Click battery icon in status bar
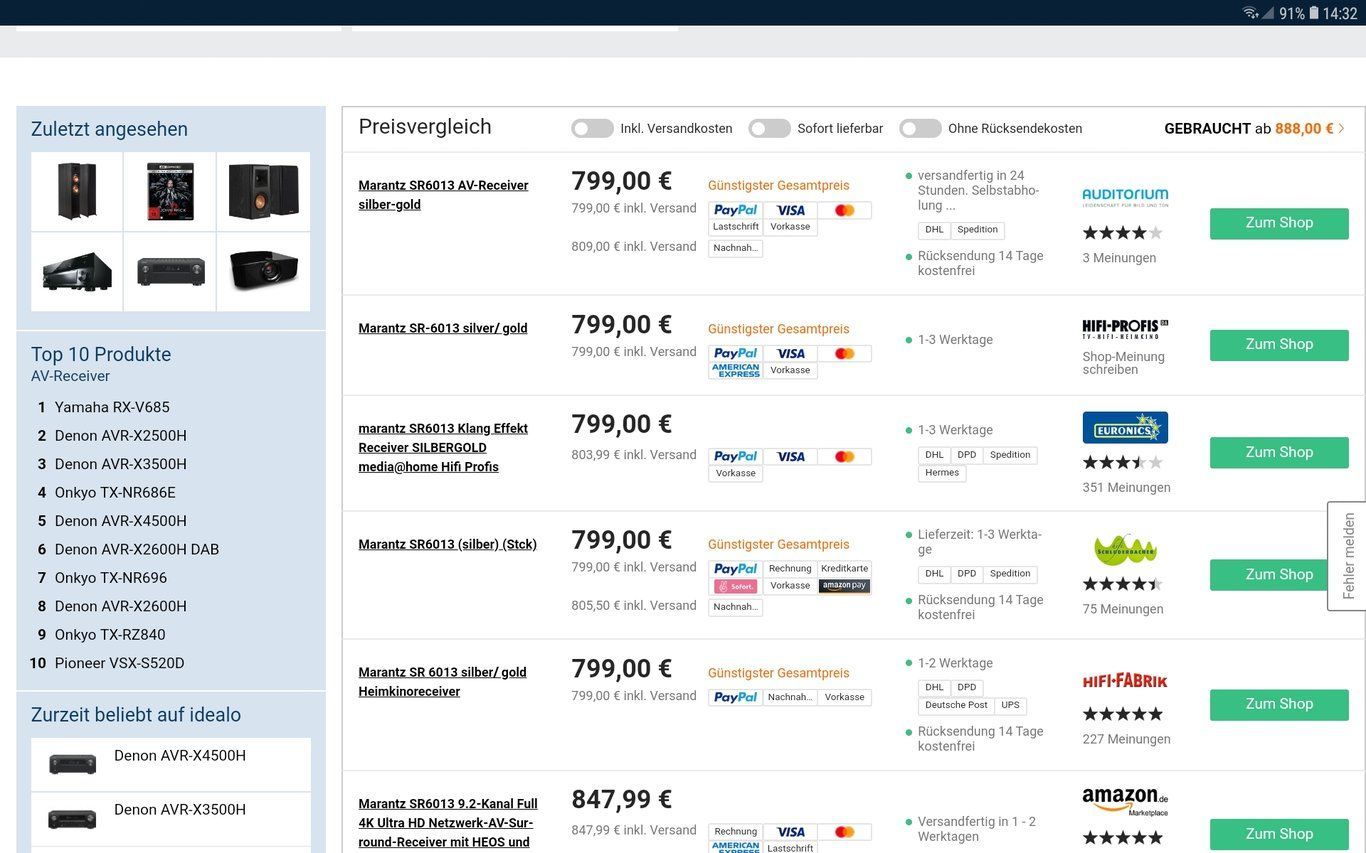 point(1314,13)
